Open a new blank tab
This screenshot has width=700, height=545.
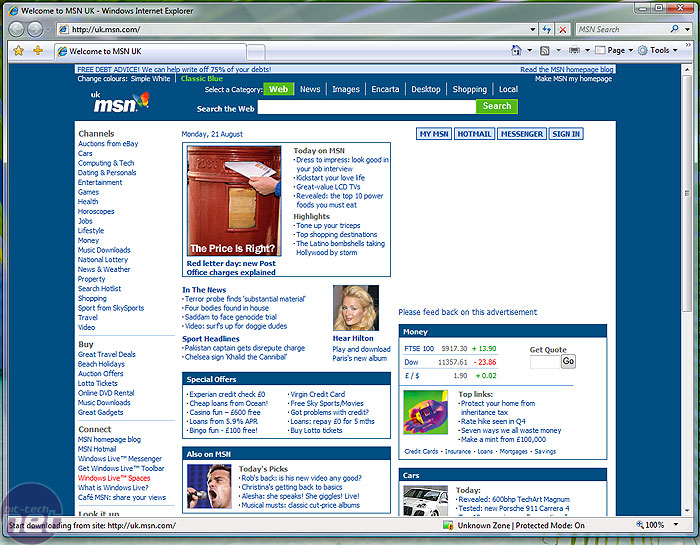(x=256, y=52)
